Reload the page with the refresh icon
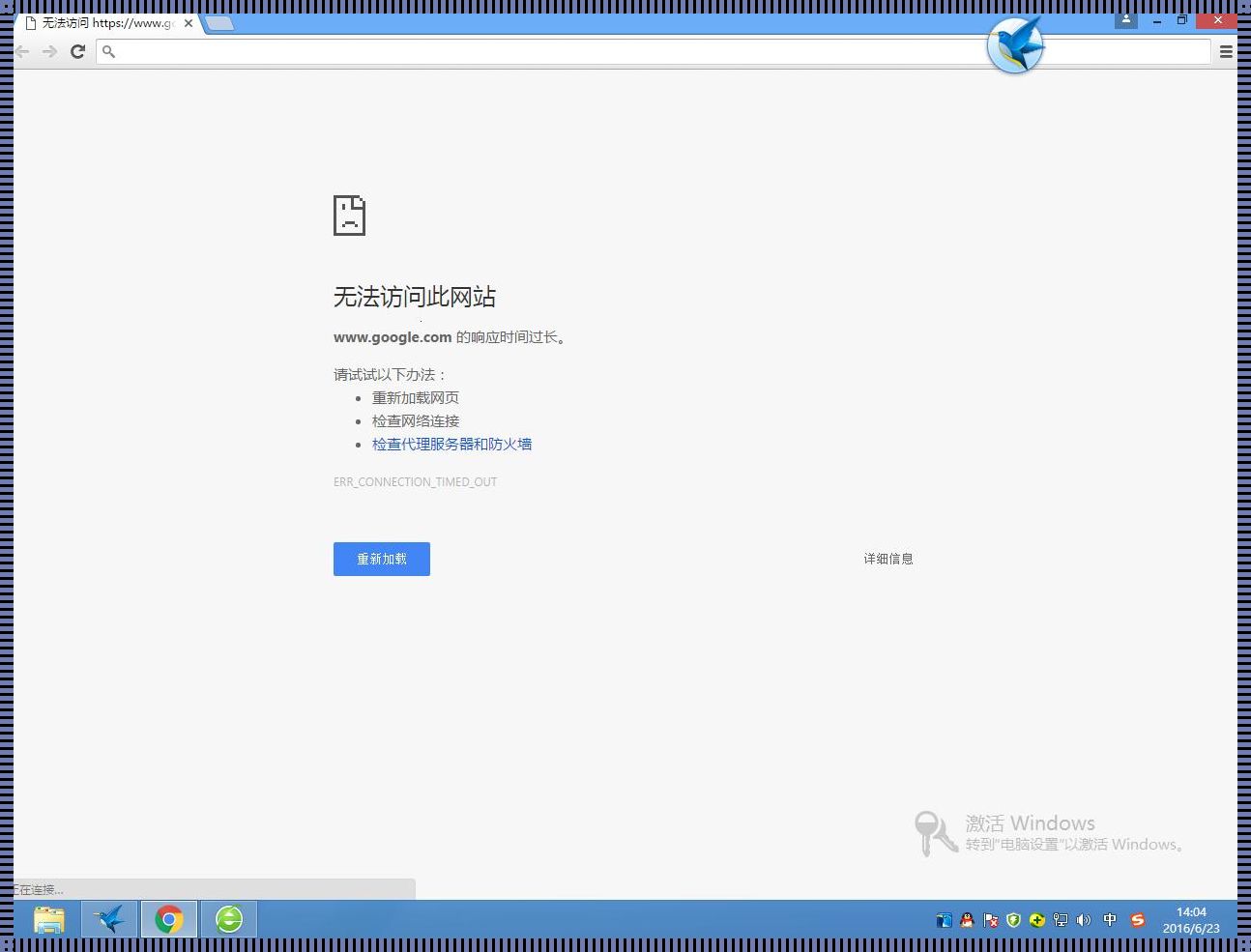The width and height of the screenshot is (1251, 952). 78,51
